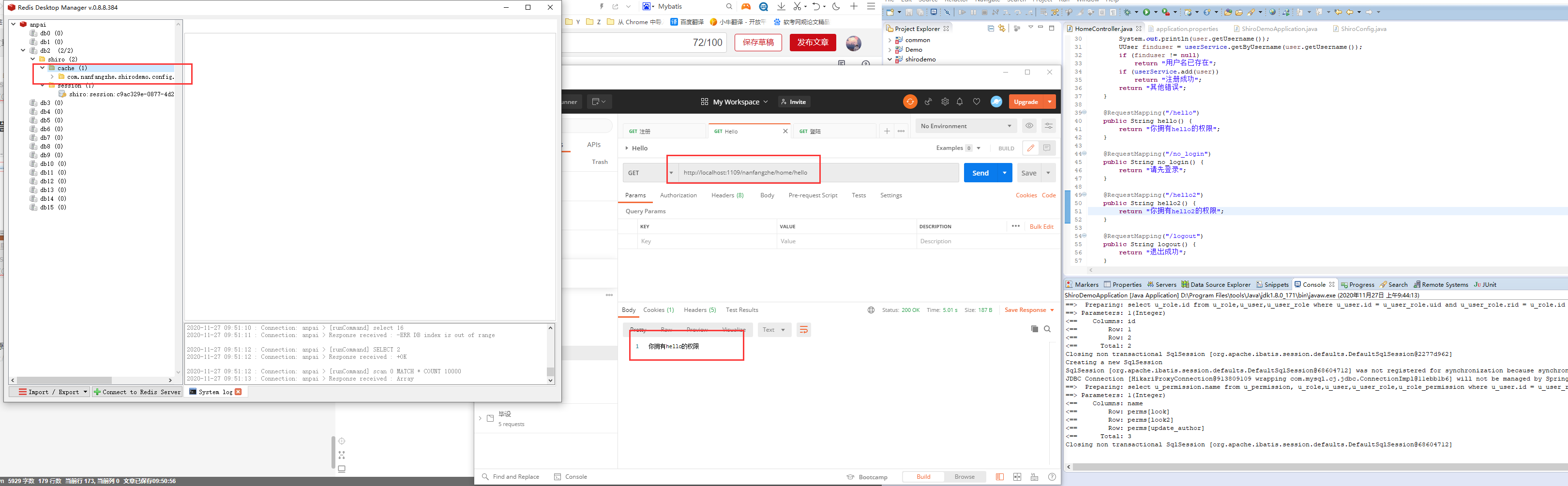The width and height of the screenshot is (1568, 486).
Task: Open manage environments settings icon in Postman
Action: pos(1048,126)
